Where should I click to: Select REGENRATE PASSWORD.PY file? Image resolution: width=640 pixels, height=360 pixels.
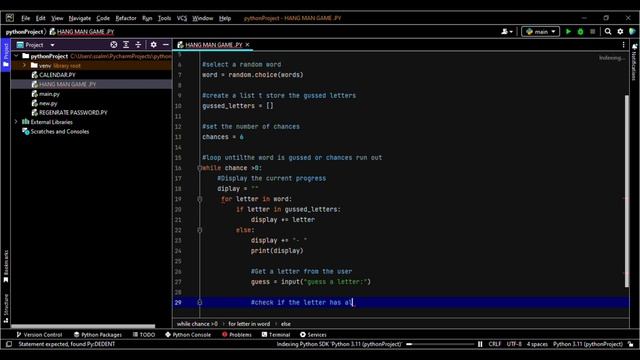pos(73,113)
